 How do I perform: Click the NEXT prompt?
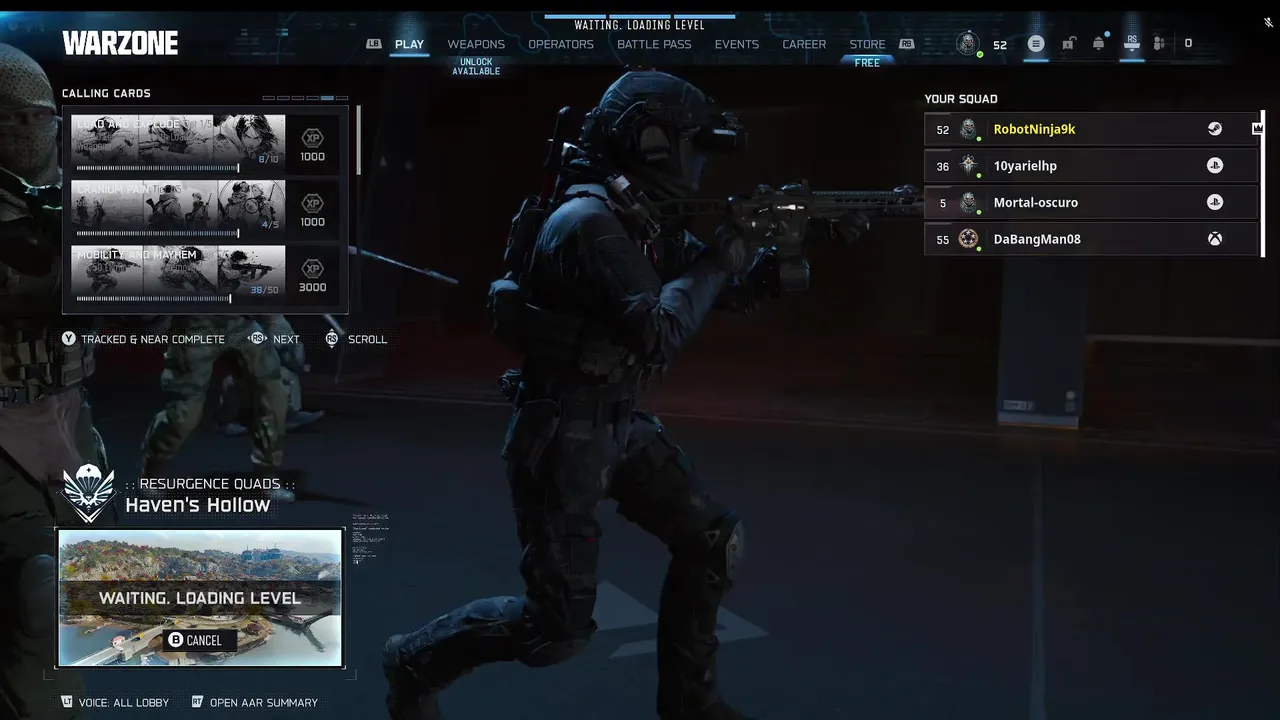274,339
